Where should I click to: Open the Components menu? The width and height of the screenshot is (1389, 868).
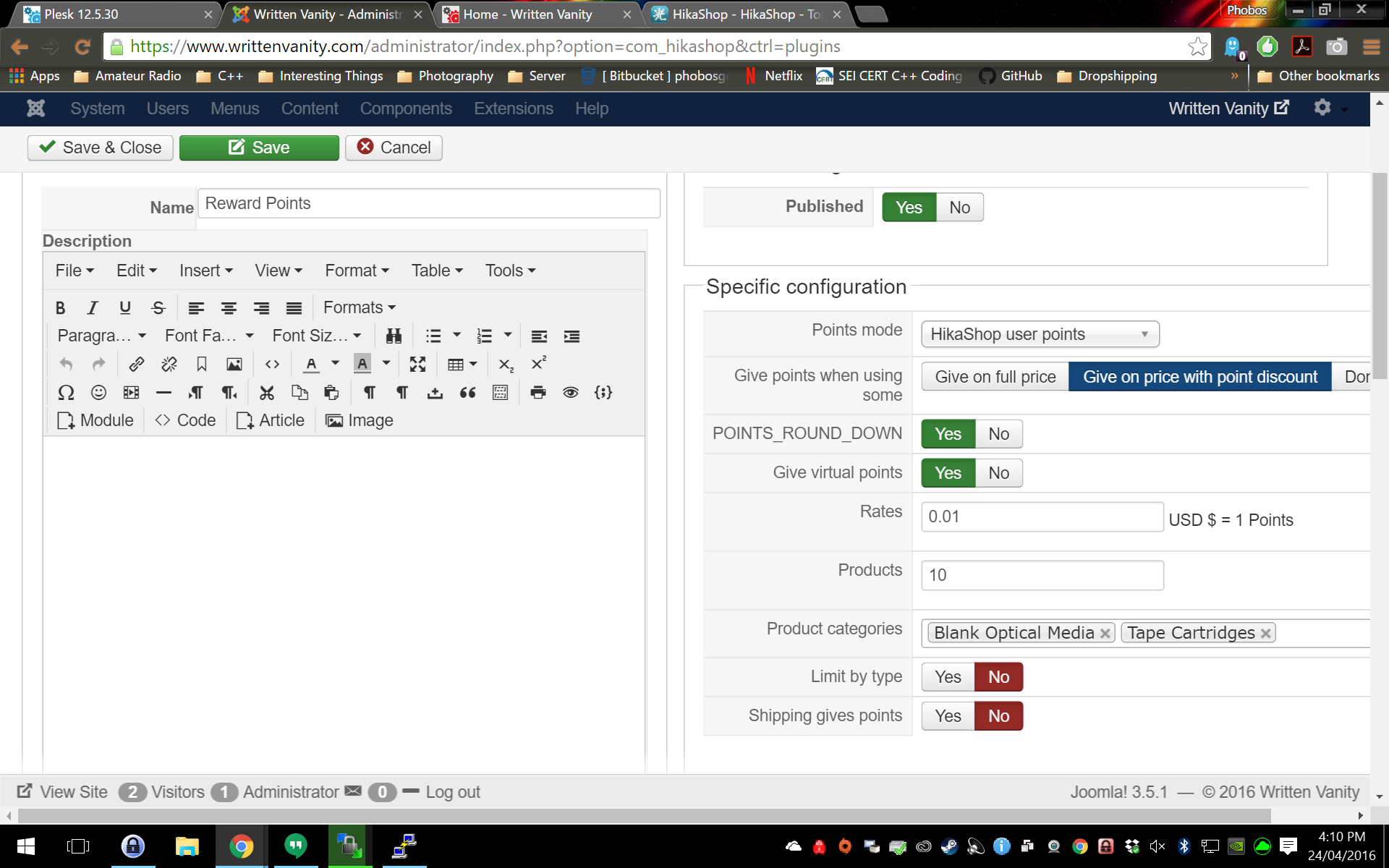click(406, 109)
